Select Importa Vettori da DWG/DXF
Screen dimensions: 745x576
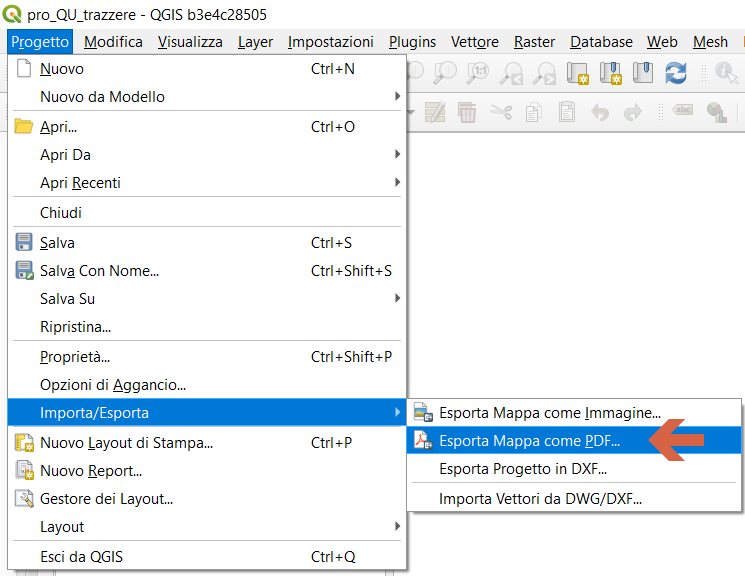click(x=540, y=499)
